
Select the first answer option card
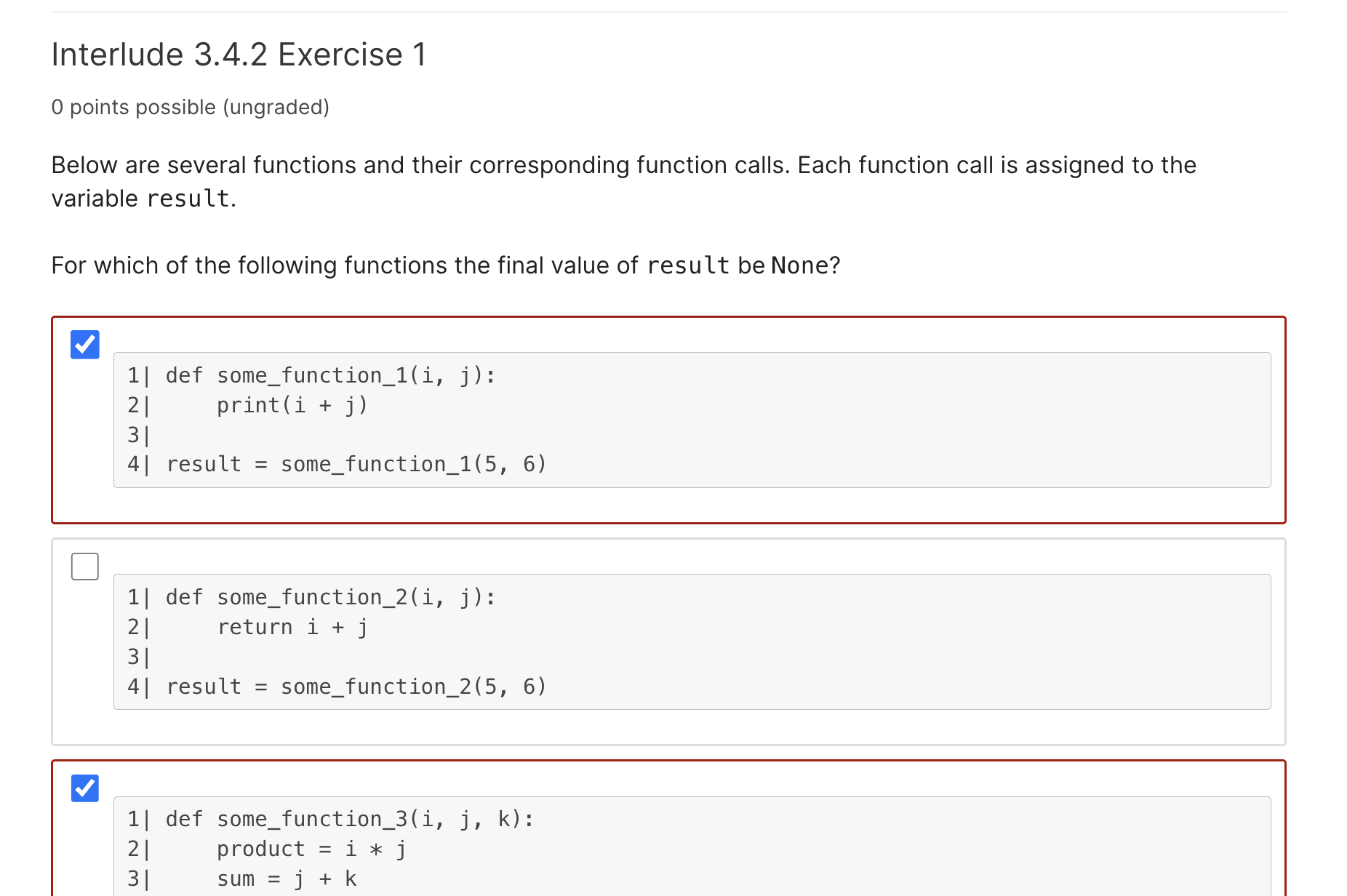[x=669, y=420]
